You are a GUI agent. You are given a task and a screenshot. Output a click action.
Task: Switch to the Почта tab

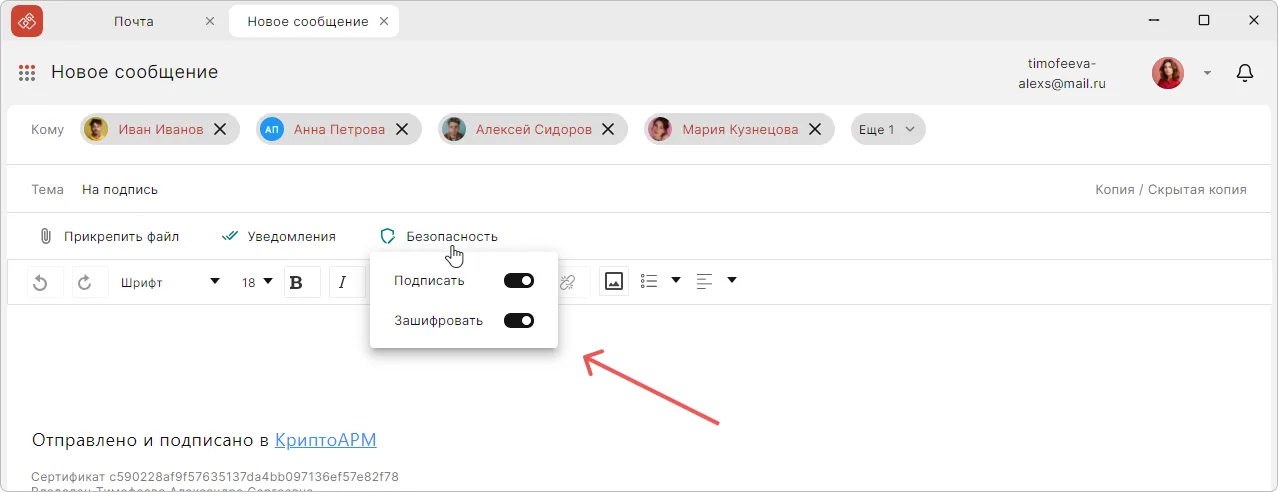pyautogui.click(x=134, y=21)
